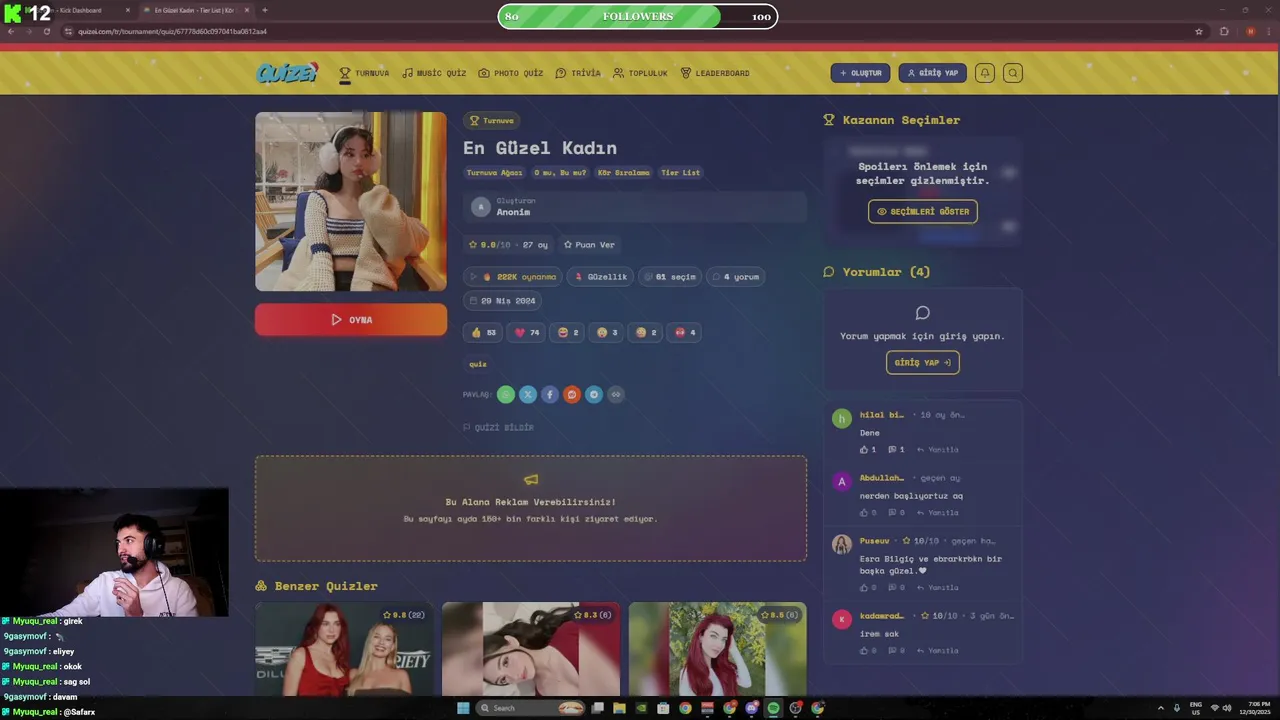Open ad banner Bu Alana Reklam Verebilirsiniz
Screen dimensions: 1280x720
tap(531, 509)
